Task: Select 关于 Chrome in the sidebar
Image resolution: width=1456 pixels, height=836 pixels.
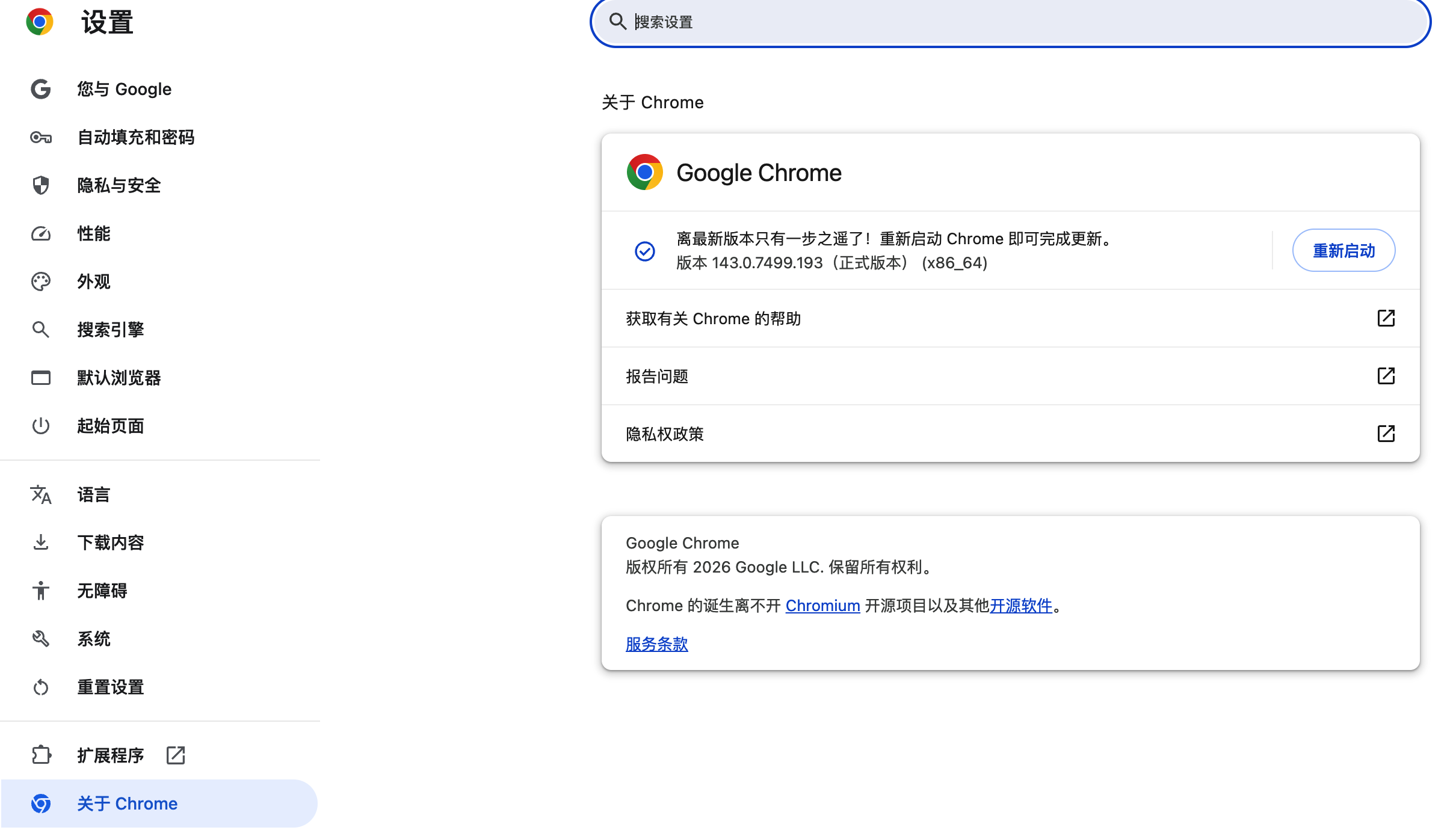Action: pyautogui.click(x=127, y=804)
